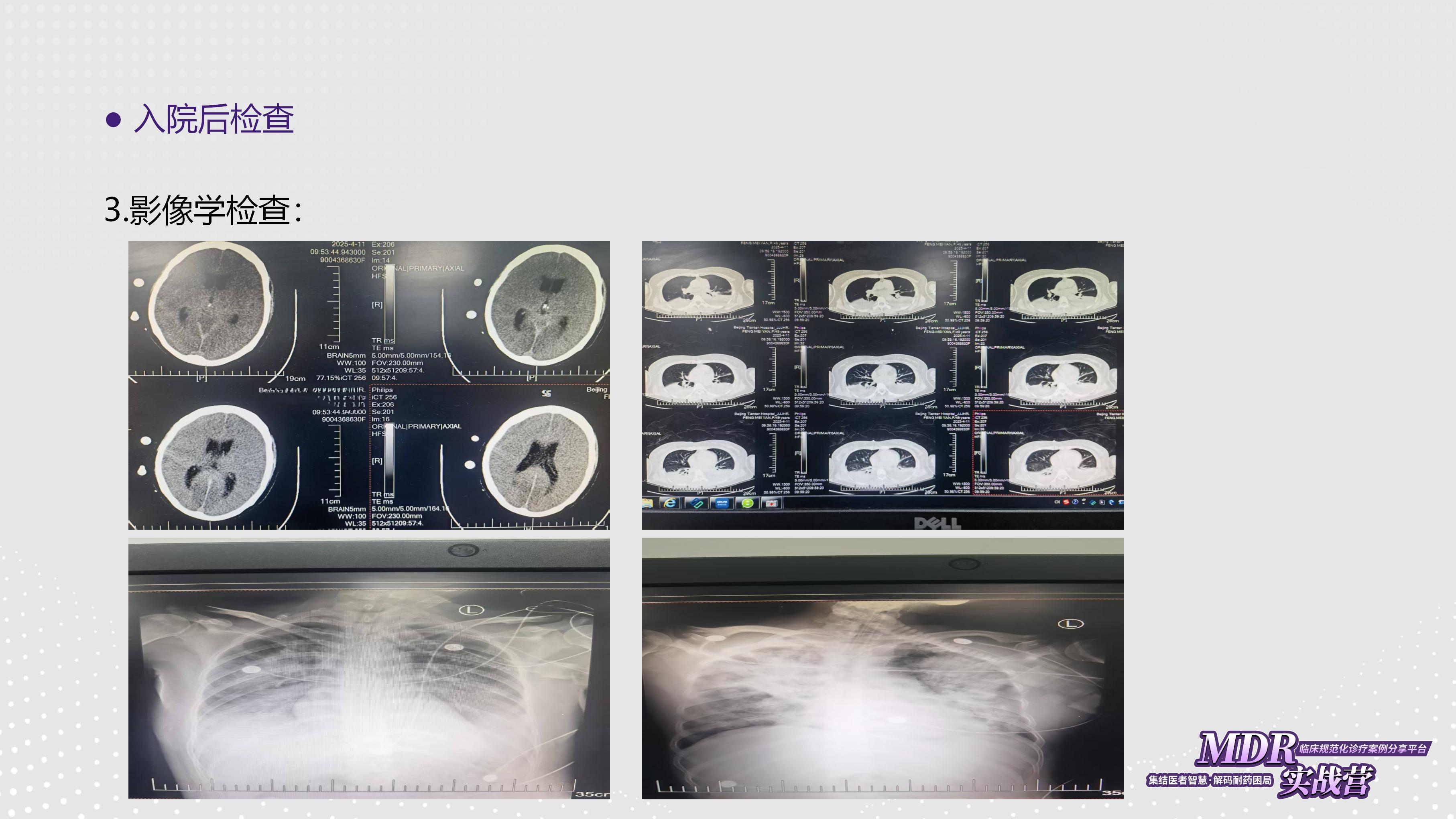1456x819 pixels.
Task: Open Internet Explorer in photographed taskbar
Action: click(670, 503)
